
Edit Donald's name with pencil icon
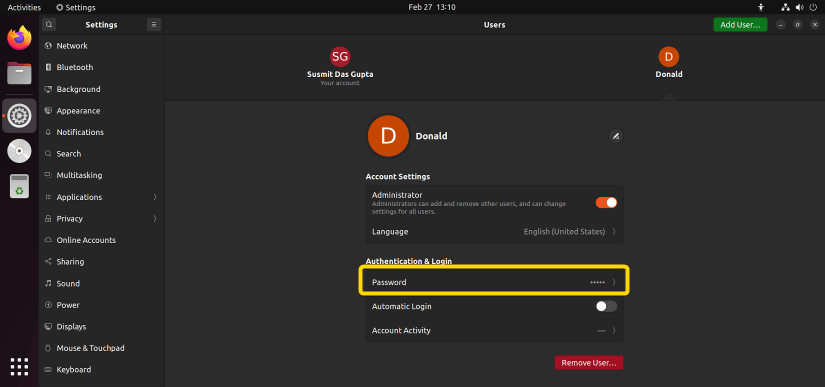click(616, 136)
